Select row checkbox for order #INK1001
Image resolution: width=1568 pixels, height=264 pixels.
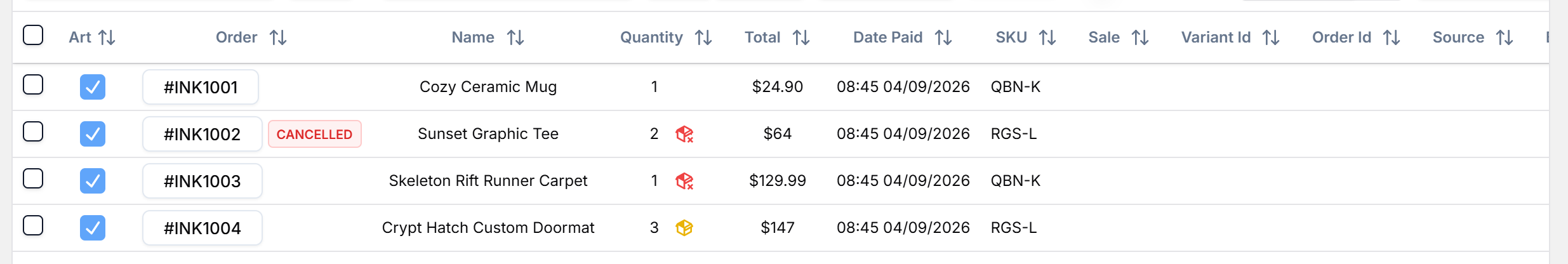pos(33,84)
